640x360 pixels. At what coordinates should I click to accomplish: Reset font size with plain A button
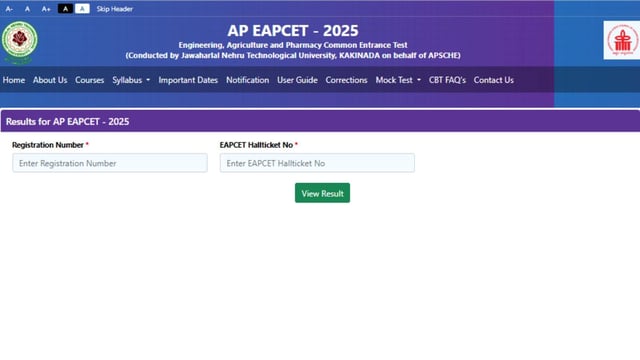(27, 9)
